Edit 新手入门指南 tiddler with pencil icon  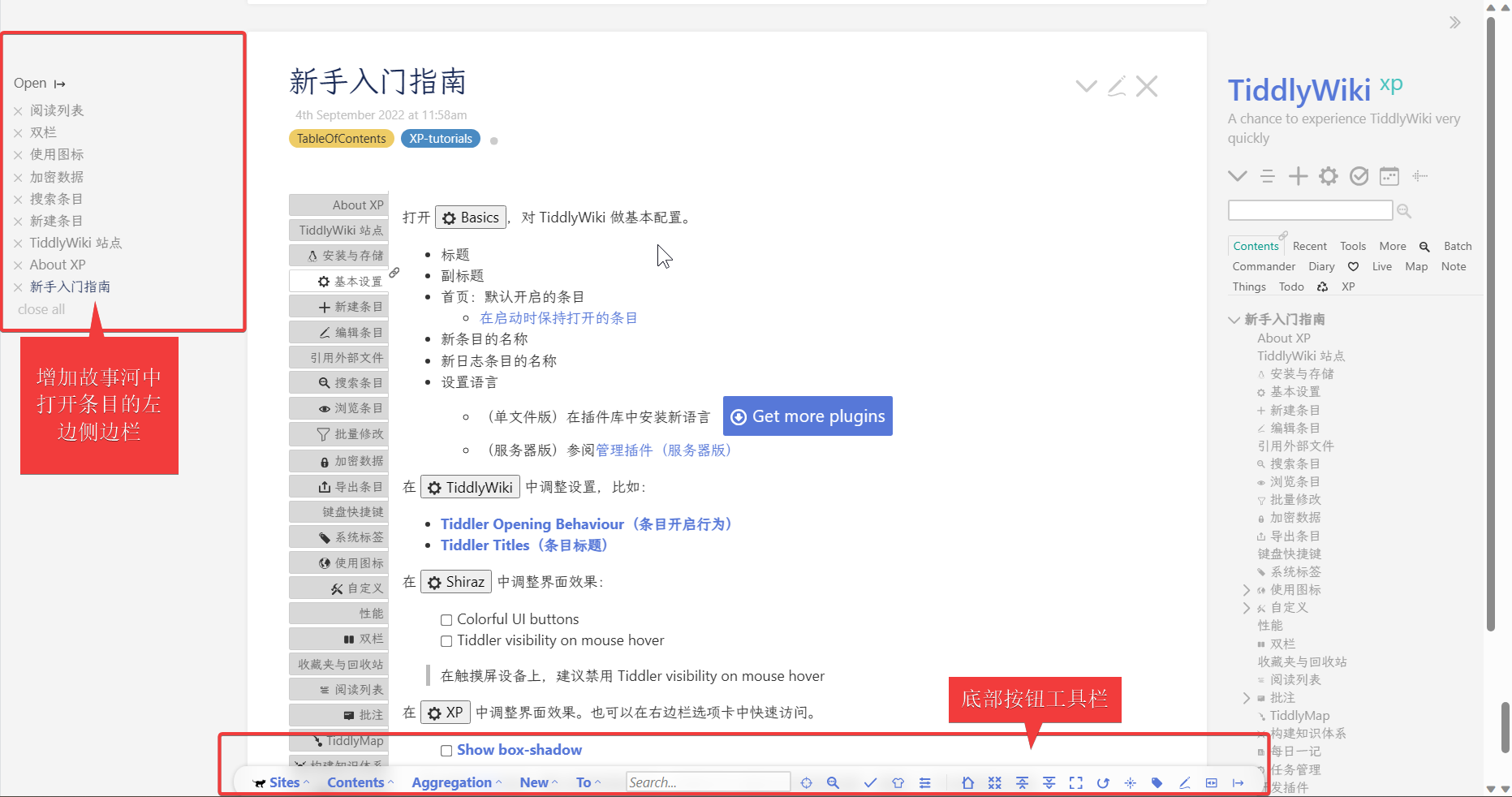click(1117, 86)
